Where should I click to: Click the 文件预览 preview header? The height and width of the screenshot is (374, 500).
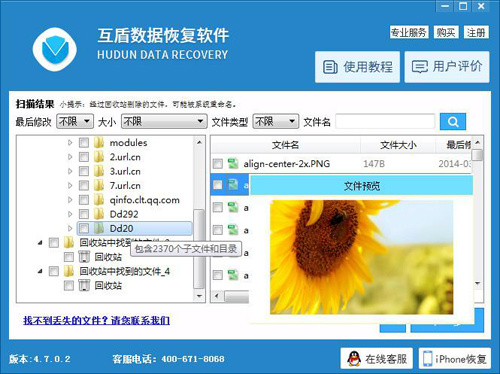click(361, 186)
